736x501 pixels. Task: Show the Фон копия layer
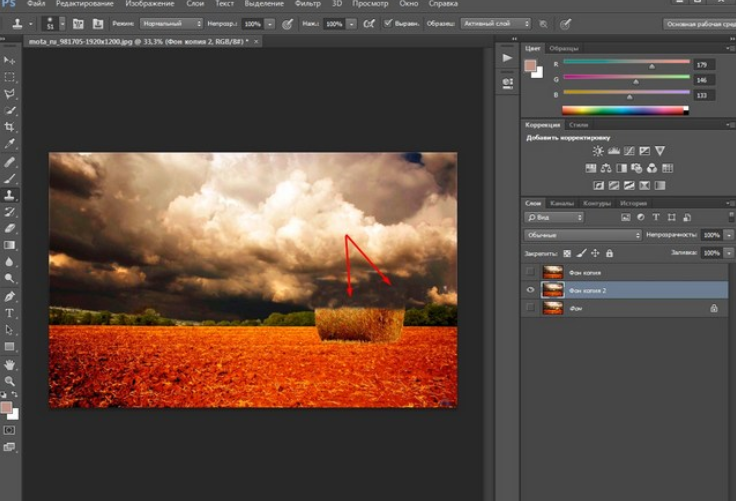530,272
